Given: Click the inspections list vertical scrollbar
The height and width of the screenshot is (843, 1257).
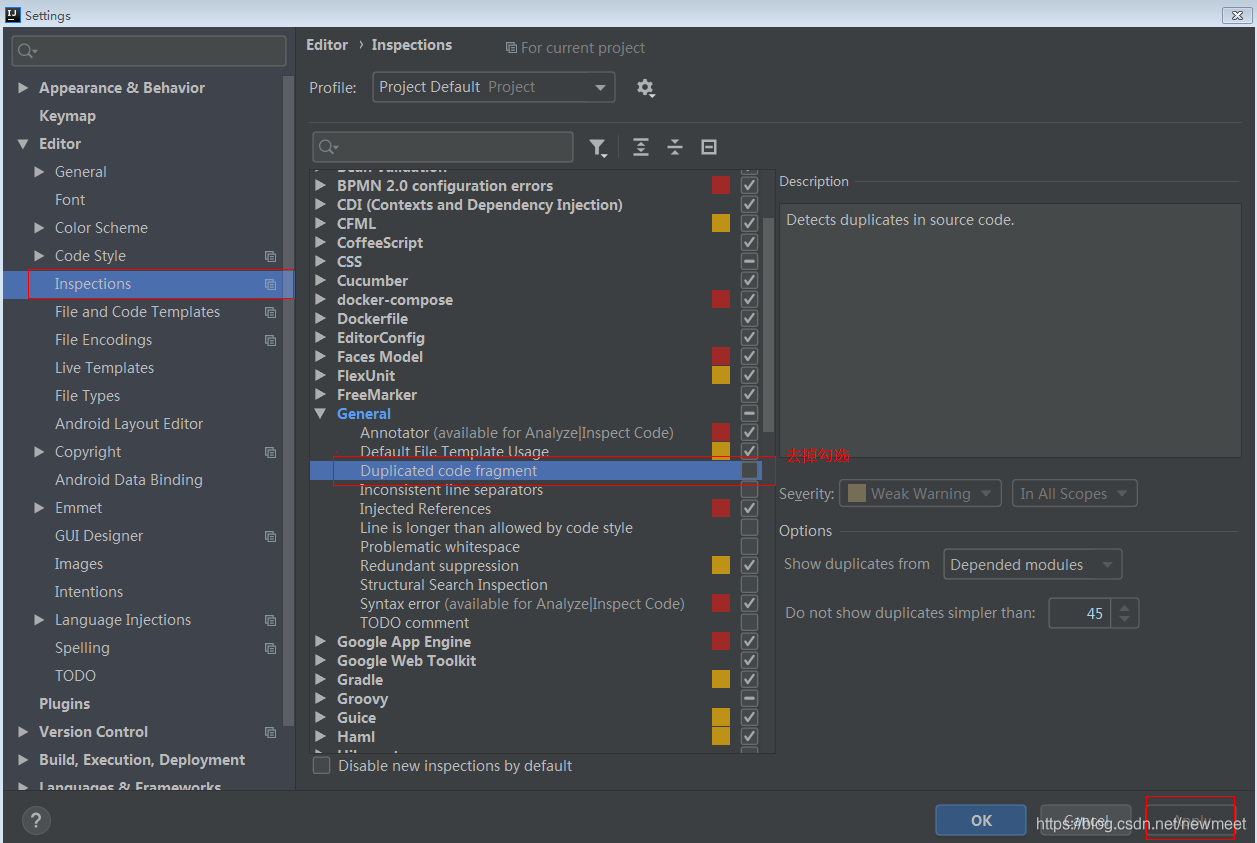Looking at the screenshot, I should pos(768,325).
